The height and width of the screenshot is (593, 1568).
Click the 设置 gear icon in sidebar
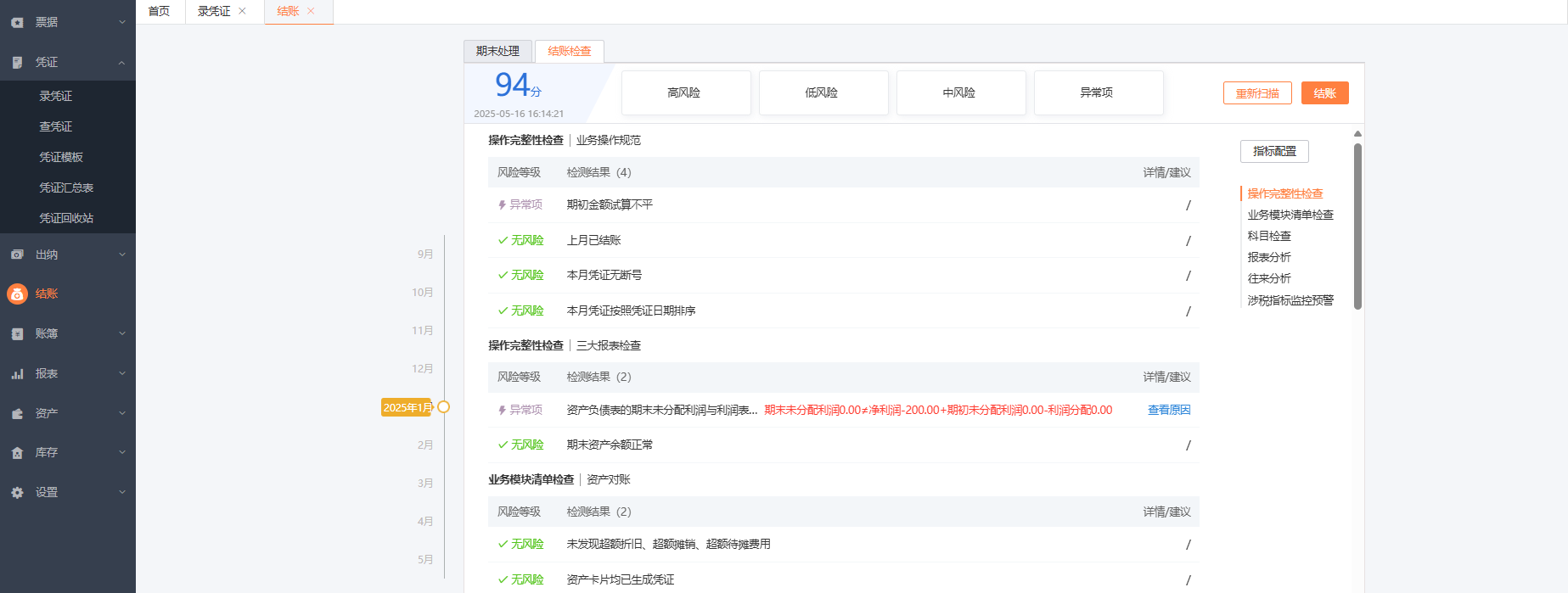(17, 492)
